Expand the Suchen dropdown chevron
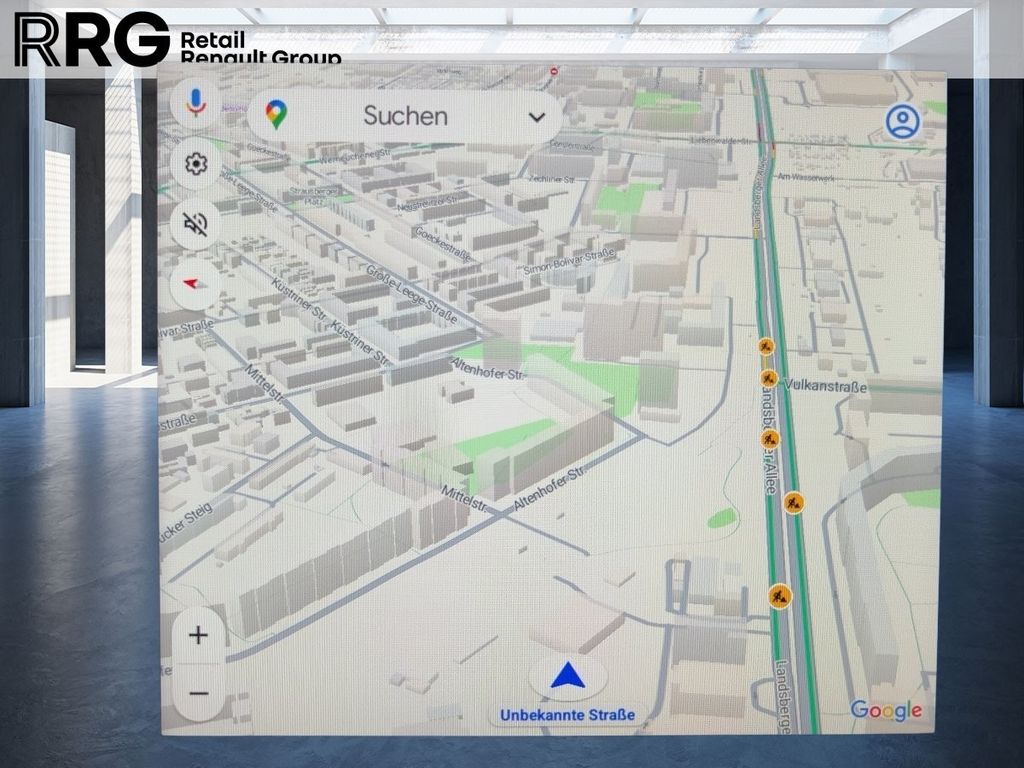 click(x=537, y=118)
